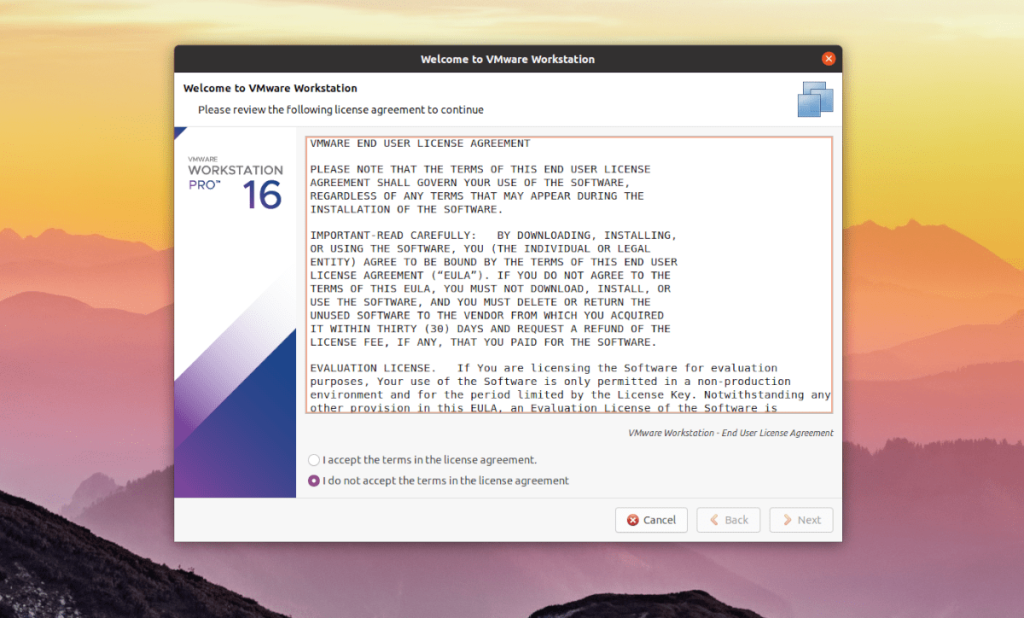Click the VMware cascading-boxes logo in the header
This screenshot has width=1024, height=618.
pos(814,98)
